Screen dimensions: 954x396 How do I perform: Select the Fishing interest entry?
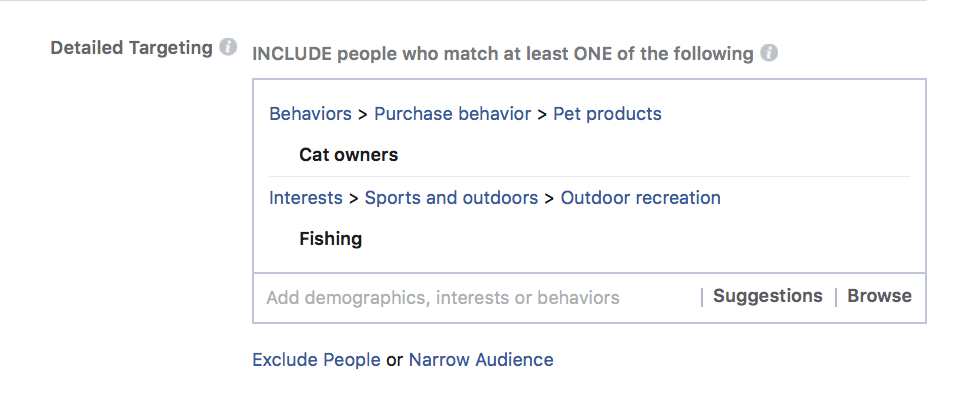(x=330, y=238)
